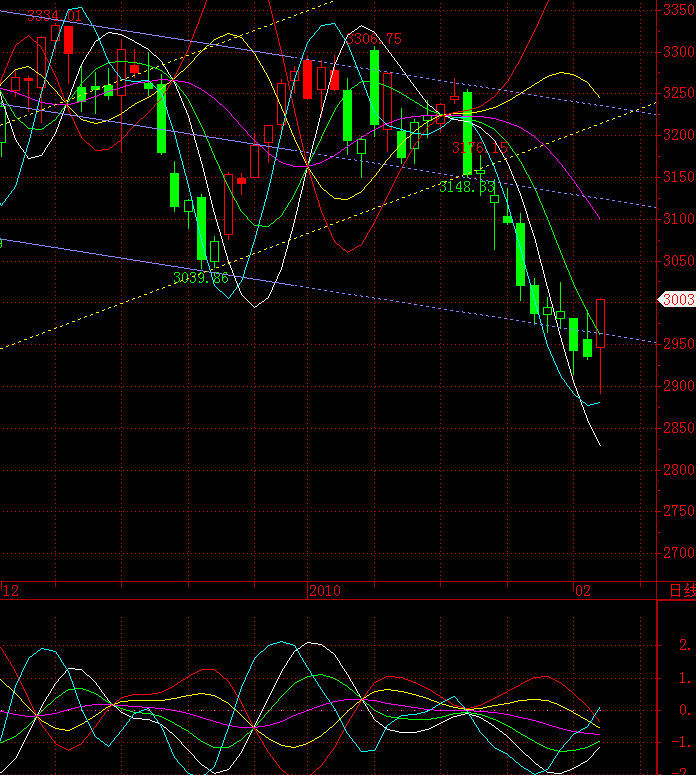
Task: Select the tall green candle above 3148.33 label
Action: tap(467, 133)
